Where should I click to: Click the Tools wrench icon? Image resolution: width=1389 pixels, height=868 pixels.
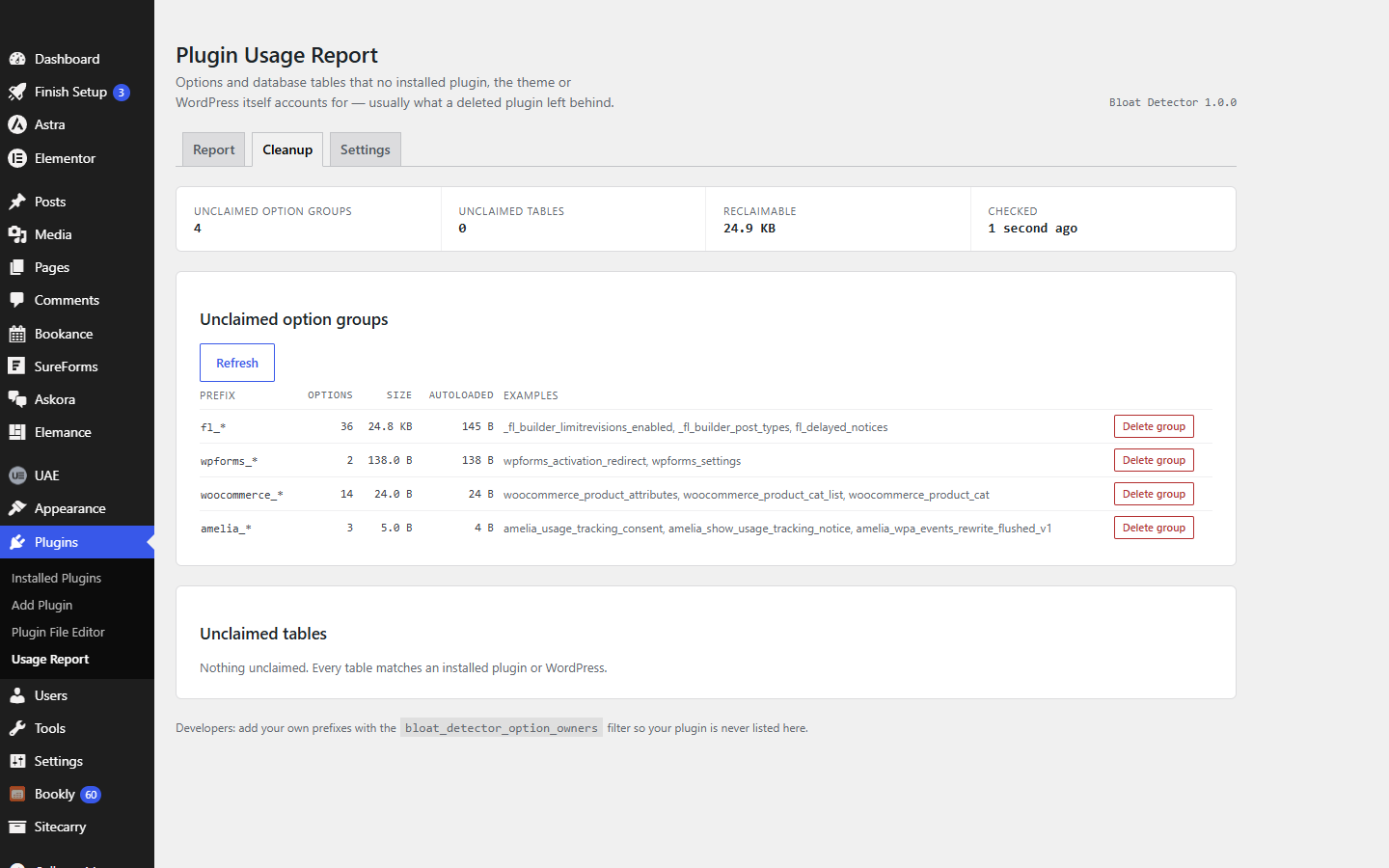(17, 728)
